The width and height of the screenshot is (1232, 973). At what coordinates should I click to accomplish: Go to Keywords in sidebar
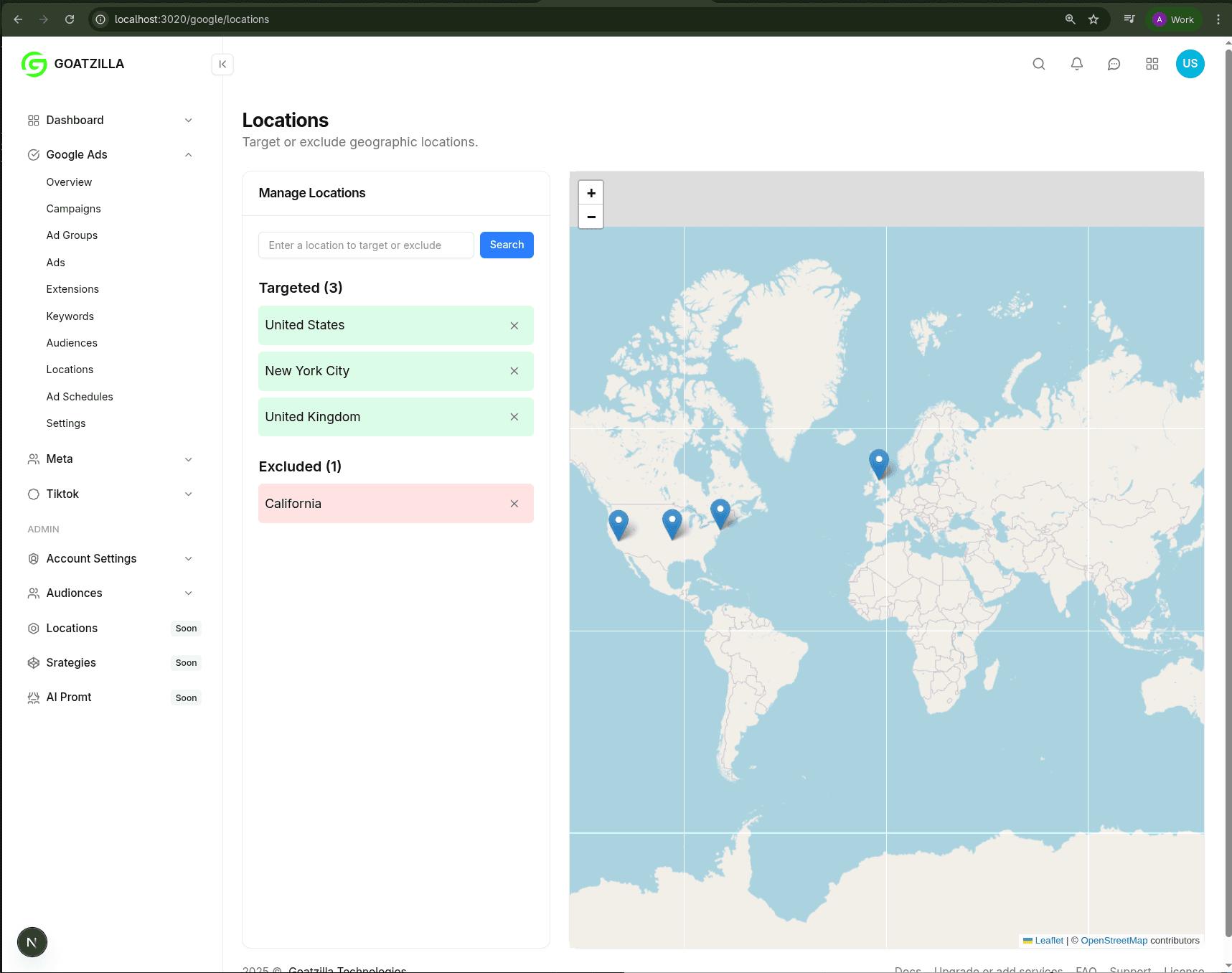(70, 316)
